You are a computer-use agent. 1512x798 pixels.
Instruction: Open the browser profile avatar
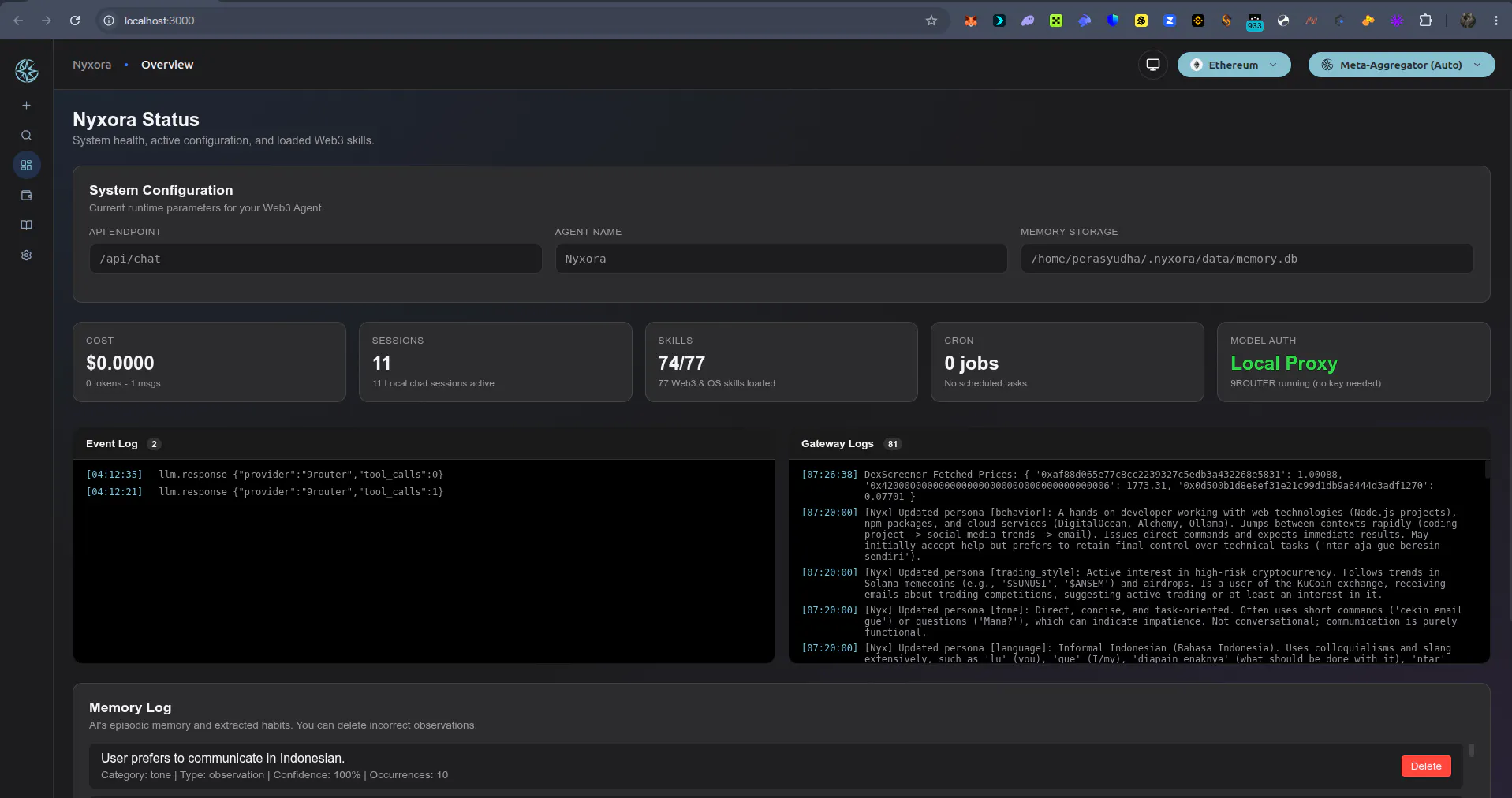pos(1468,21)
